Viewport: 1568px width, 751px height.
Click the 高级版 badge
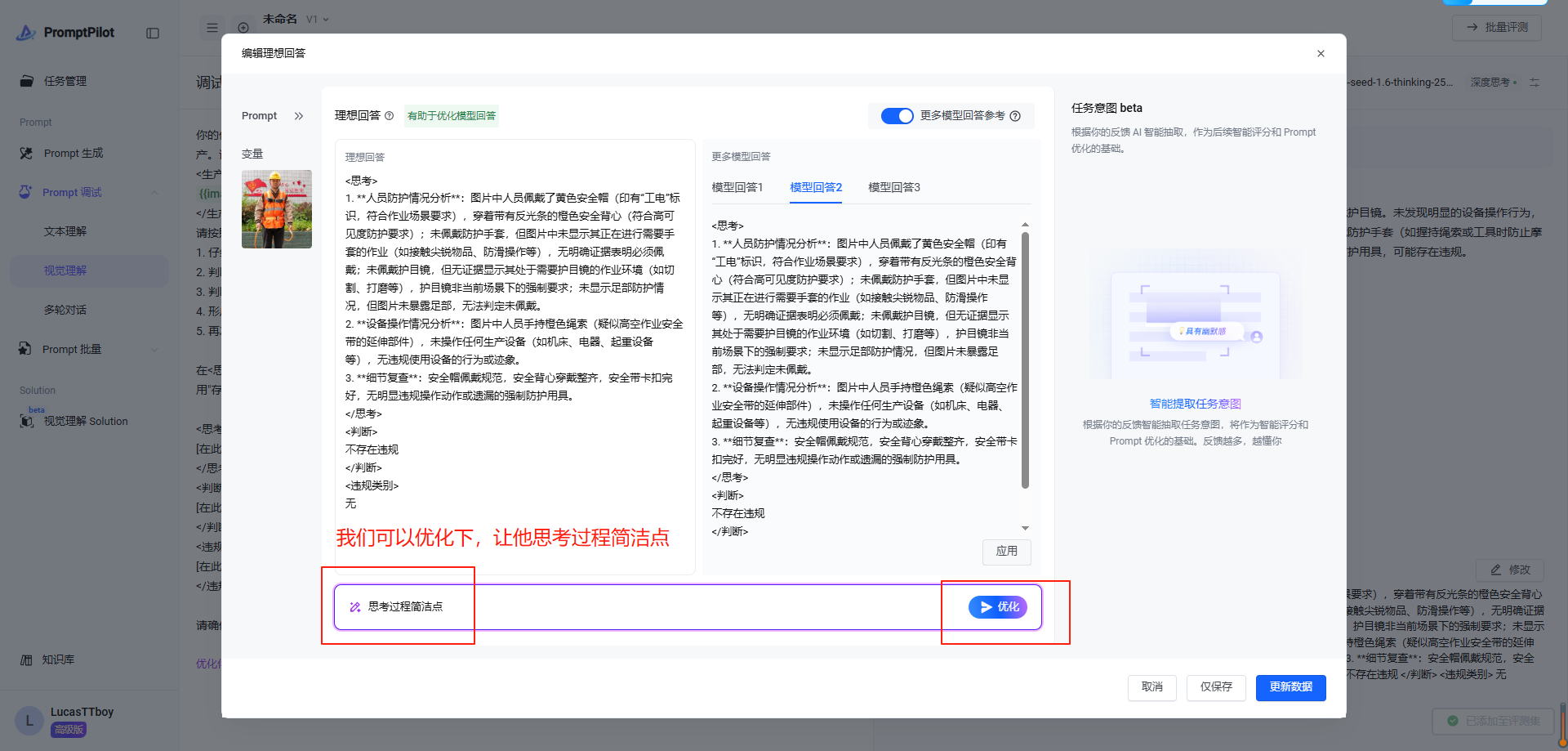coord(69,730)
